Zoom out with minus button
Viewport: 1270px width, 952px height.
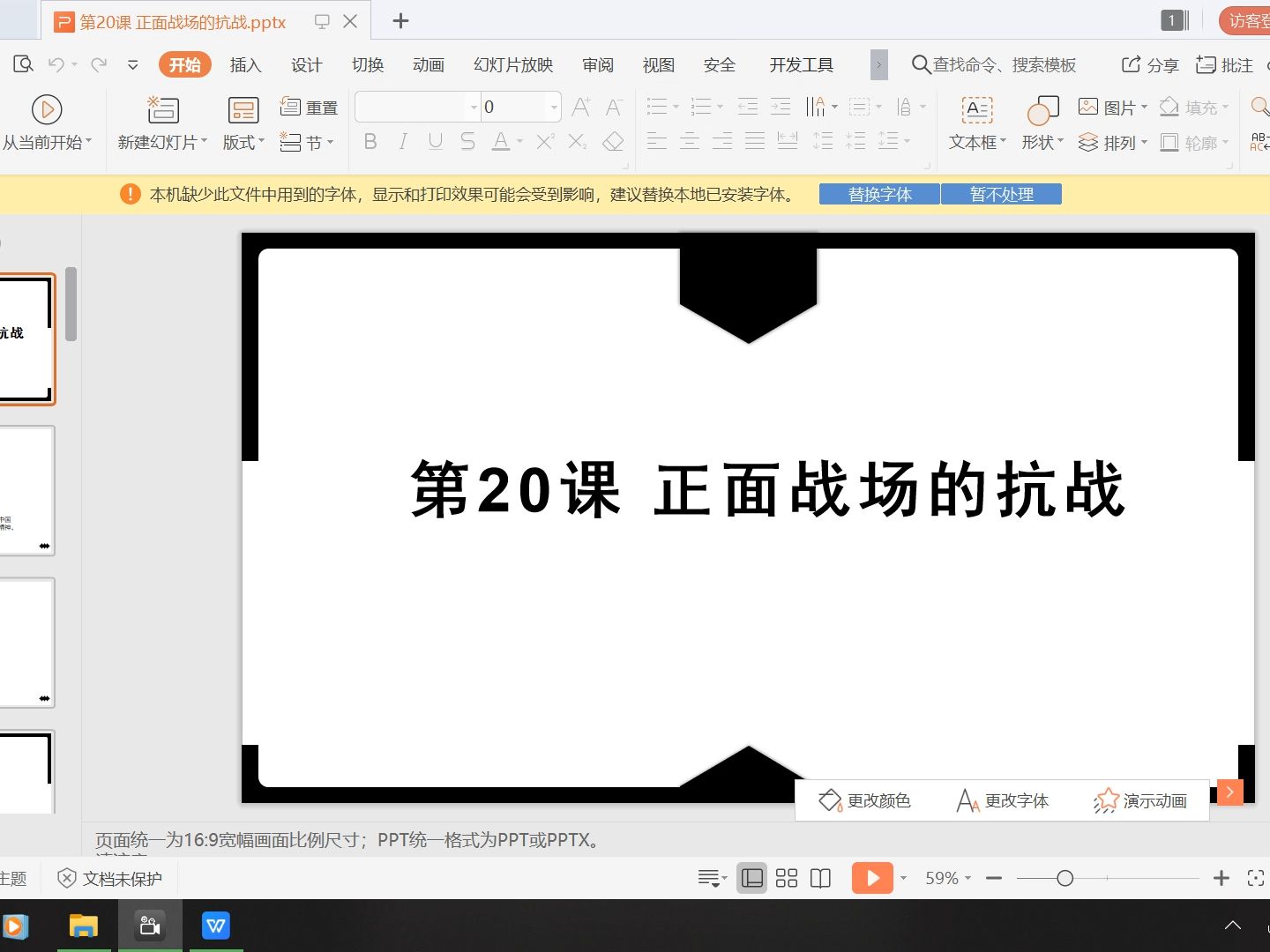coord(994,878)
